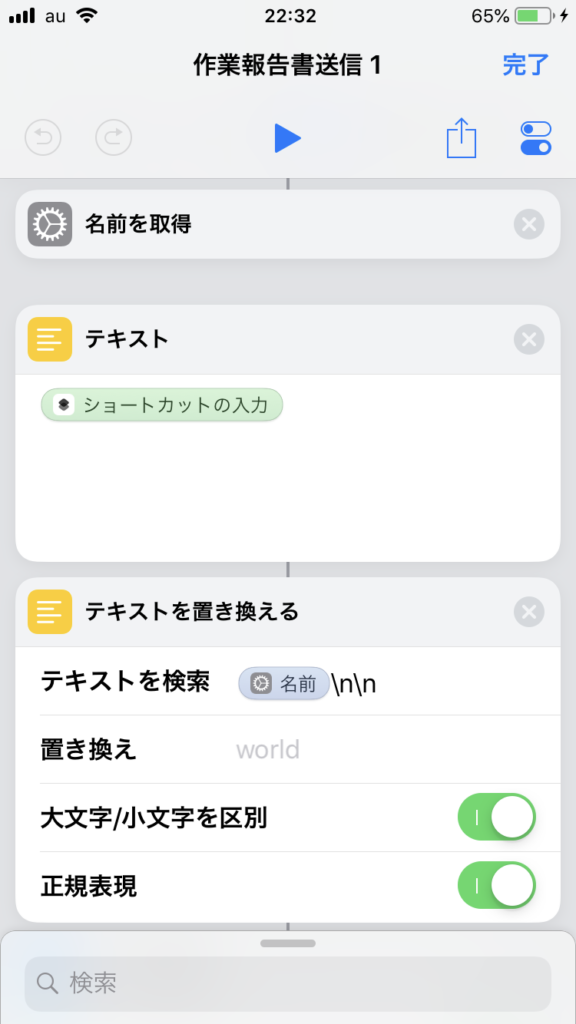Remove the テキストを置き換える action
The width and height of the screenshot is (576, 1024).
click(x=529, y=612)
